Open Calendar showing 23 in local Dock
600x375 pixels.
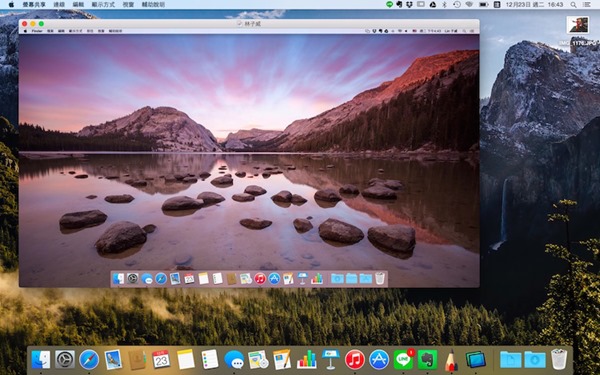[x=161, y=360]
